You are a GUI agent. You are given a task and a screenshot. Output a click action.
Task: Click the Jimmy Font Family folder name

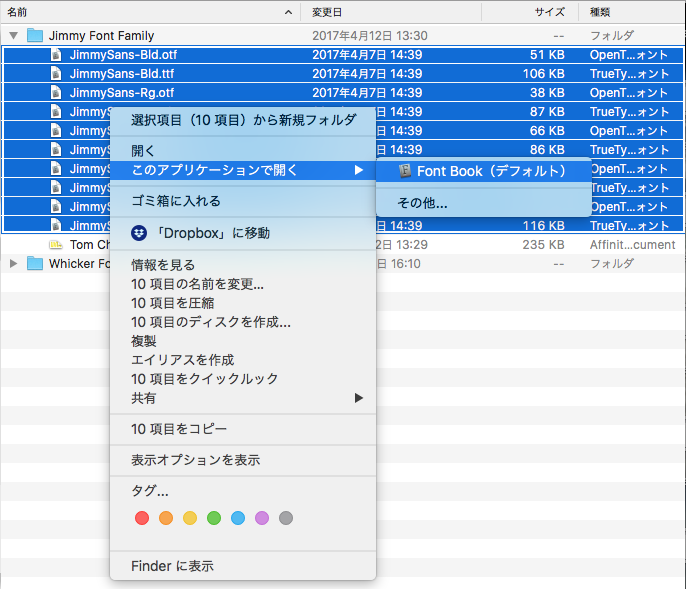tap(102, 35)
